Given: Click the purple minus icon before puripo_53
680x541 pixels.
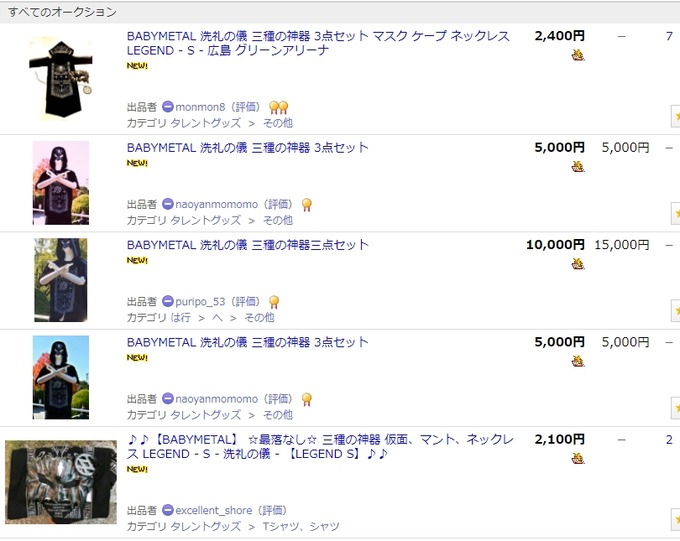Looking at the screenshot, I should point(168,301).
